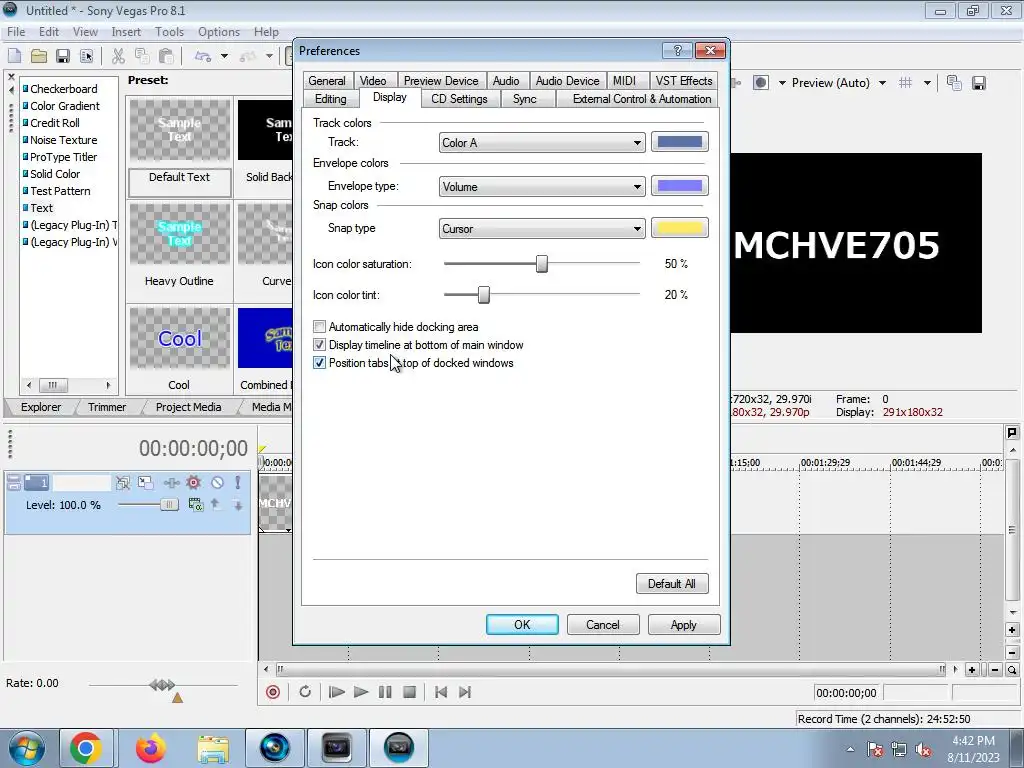
Task: Open the Preview (Auto) quality dropdown arrow
Action: (x=882, y=83)
